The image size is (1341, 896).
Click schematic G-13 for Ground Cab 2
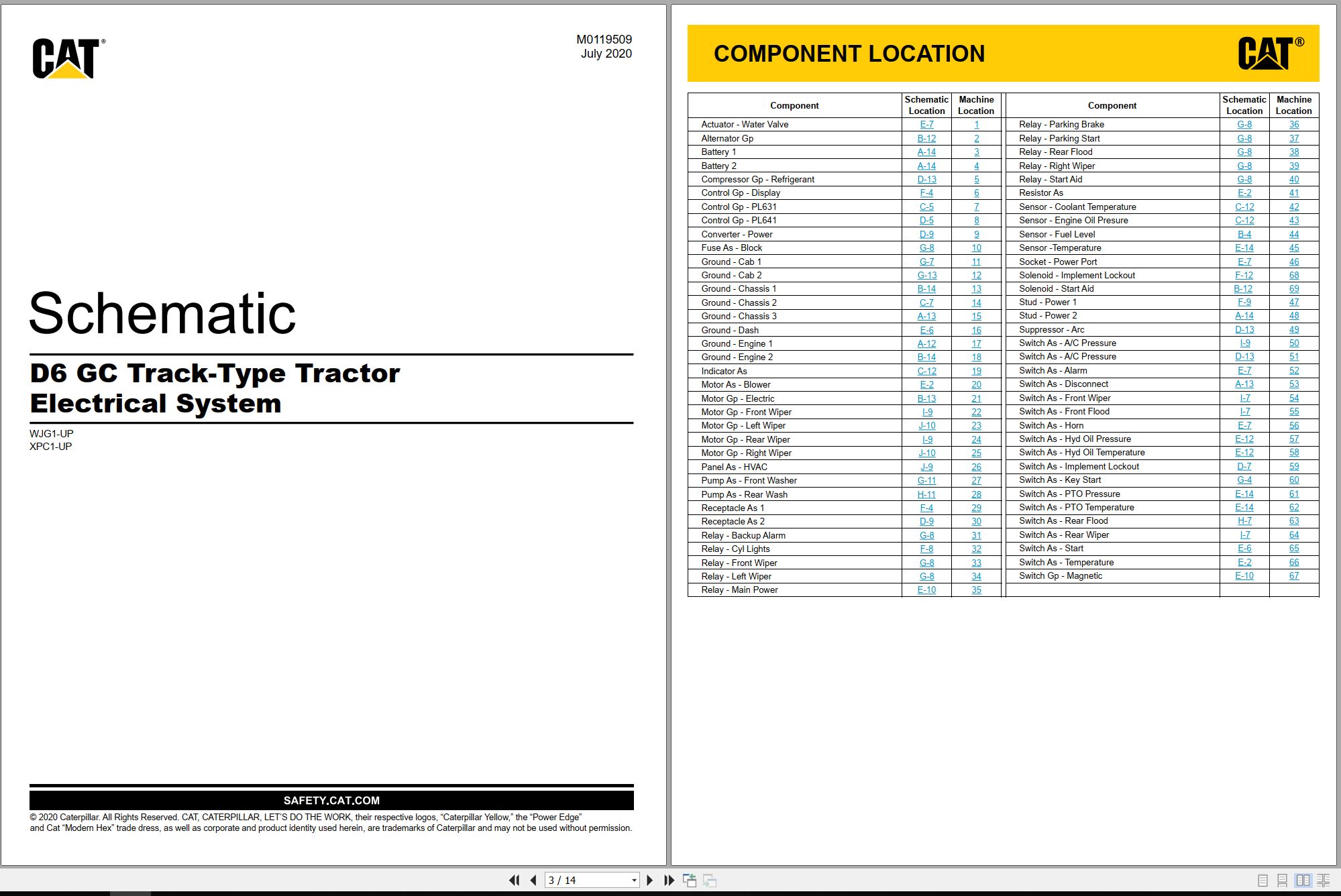point(926,276)
